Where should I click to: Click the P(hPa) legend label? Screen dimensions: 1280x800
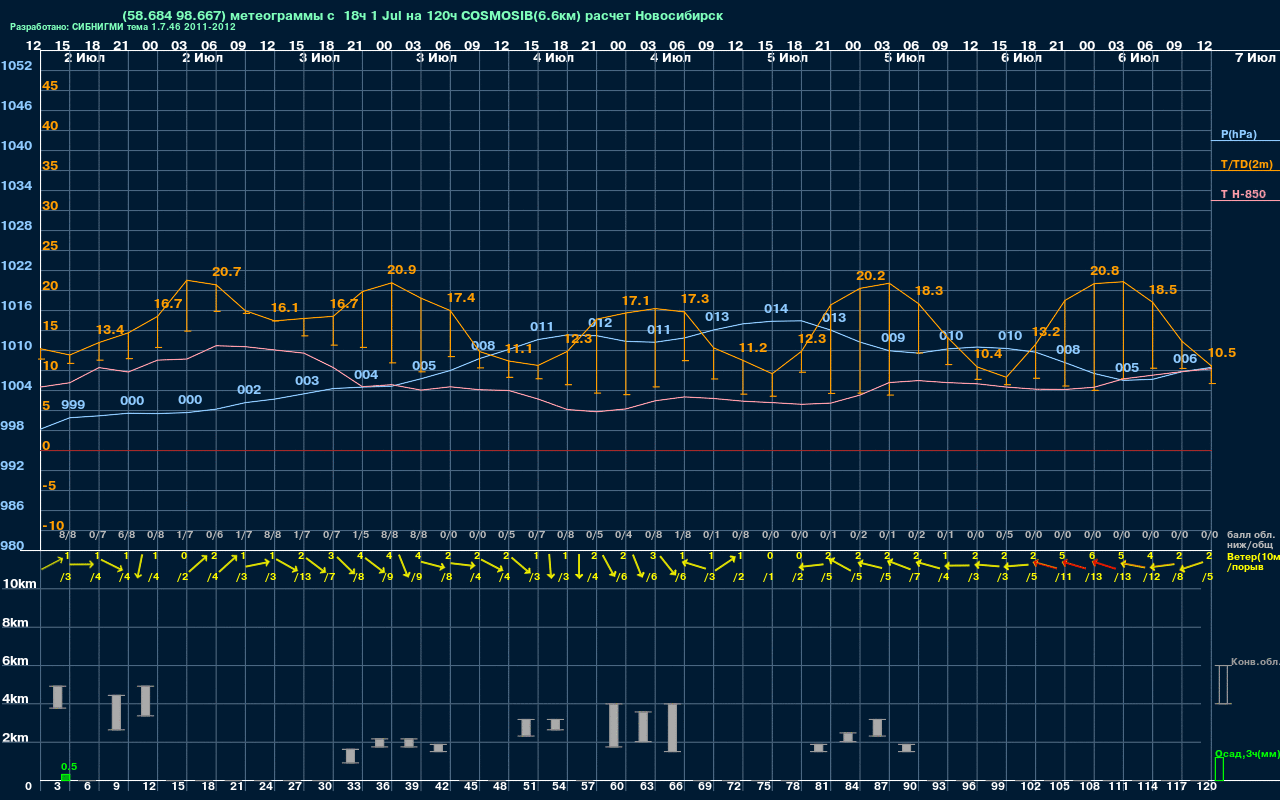pos(1238,134)
